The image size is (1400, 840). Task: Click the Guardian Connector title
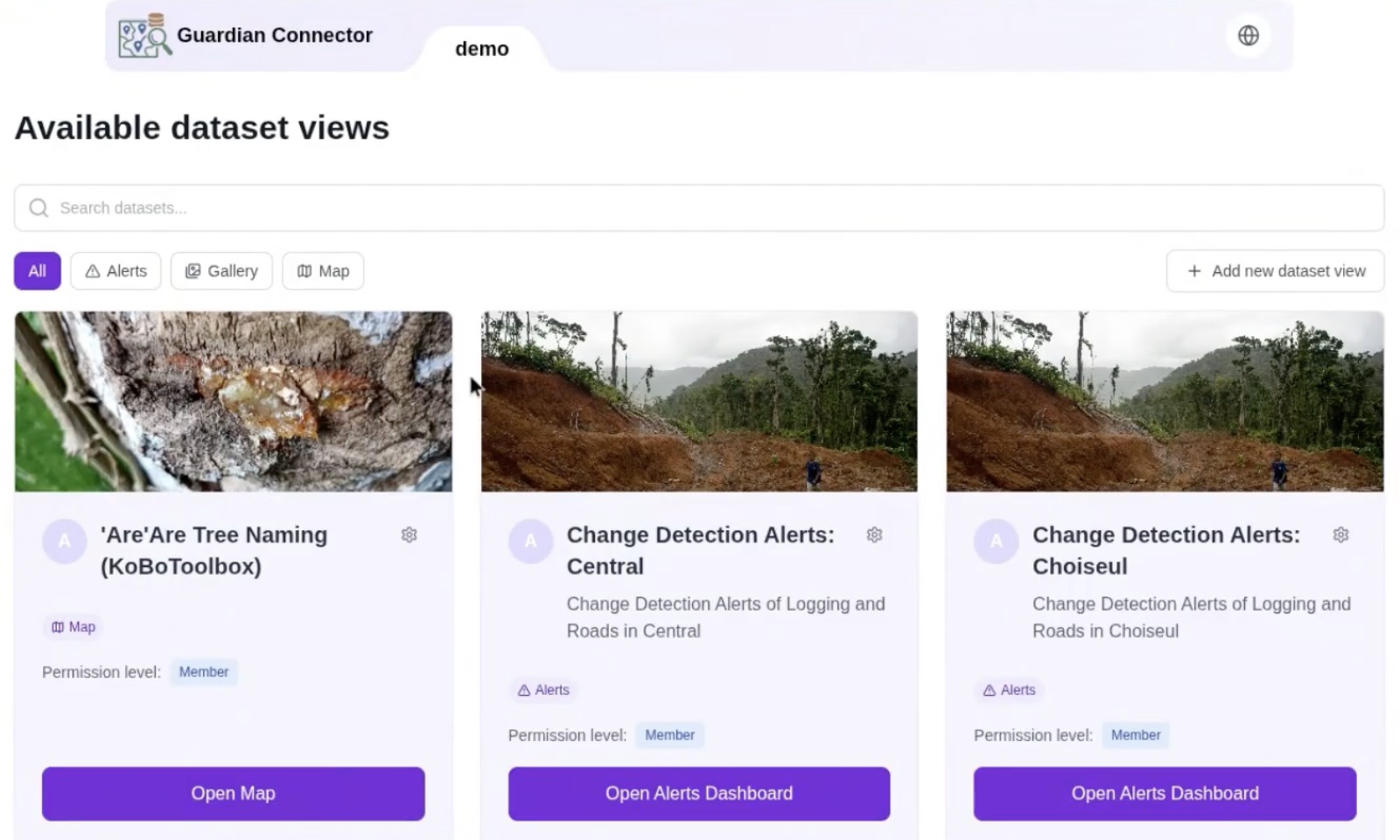point(275,35)
